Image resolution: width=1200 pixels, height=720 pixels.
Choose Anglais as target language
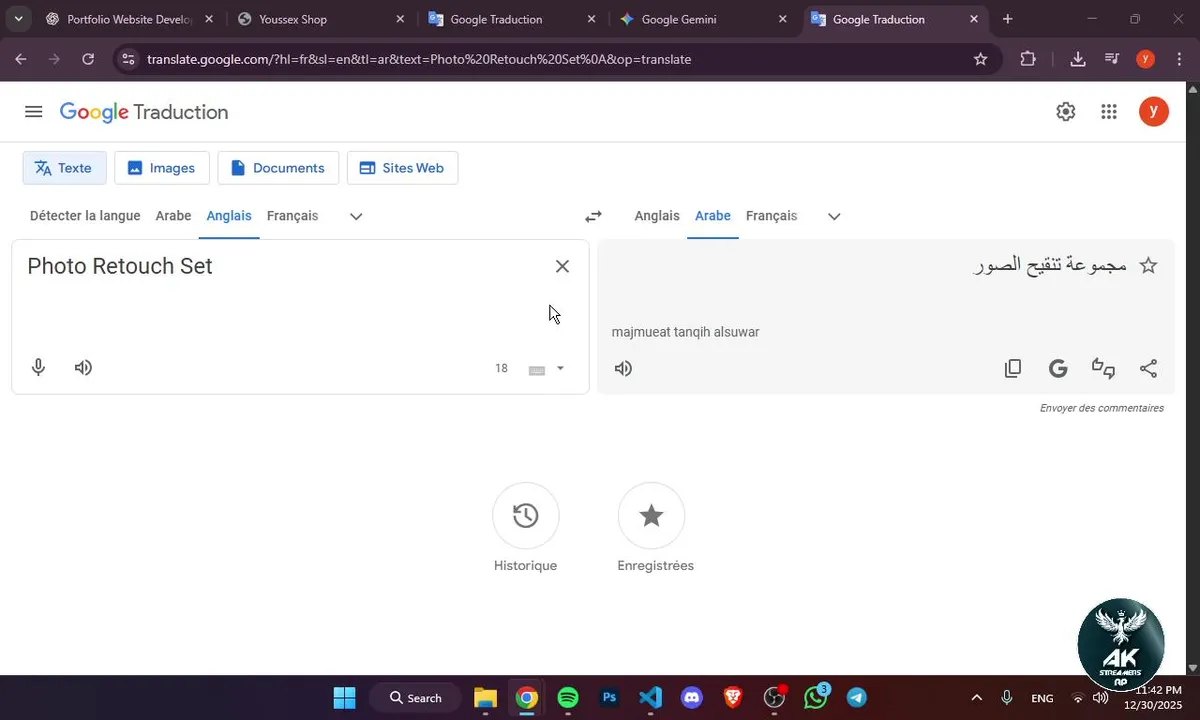point(657,216)
